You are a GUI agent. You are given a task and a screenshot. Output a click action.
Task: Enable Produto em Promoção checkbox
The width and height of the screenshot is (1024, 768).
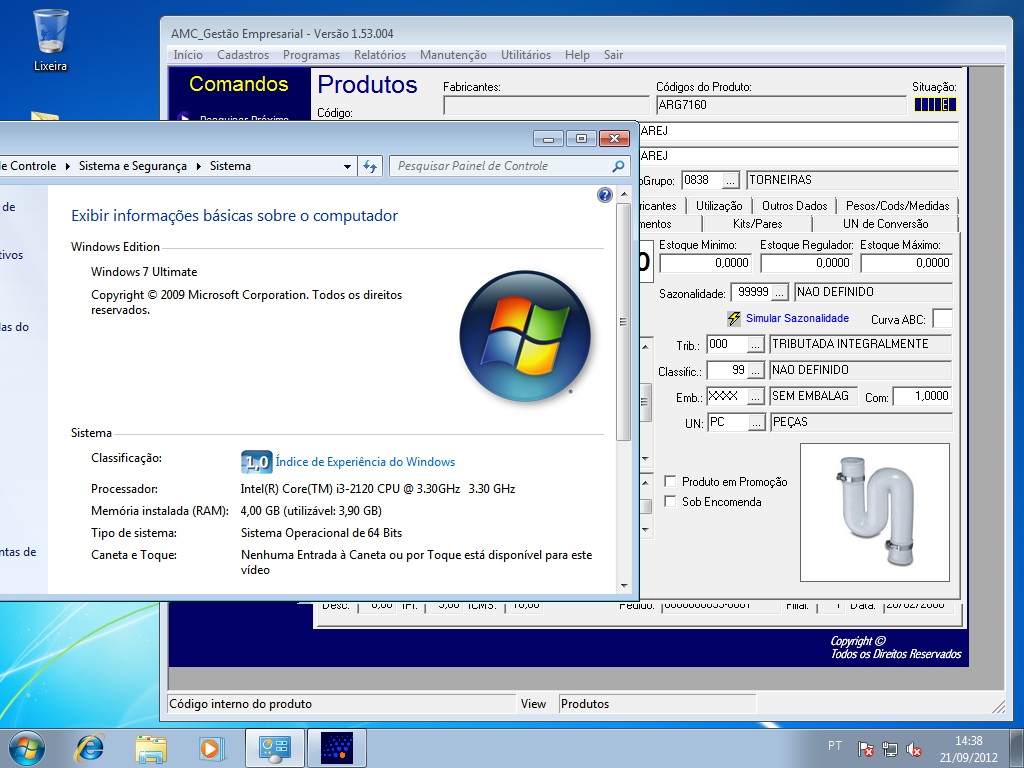tap(669, 481)
